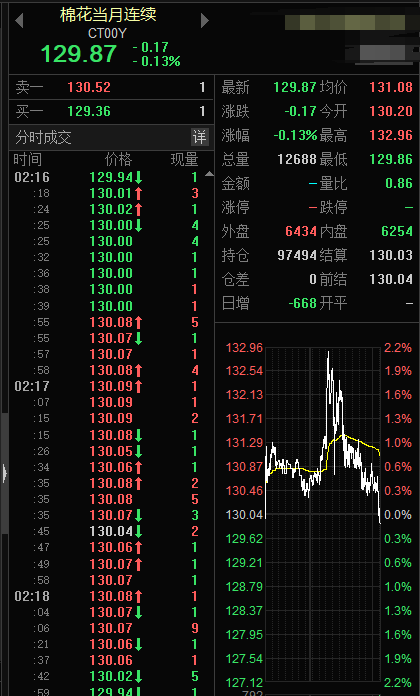Click 均价 value 131.08
This screenshot has width=420, height=696.
pyautogui.click(x=391, y=87)
